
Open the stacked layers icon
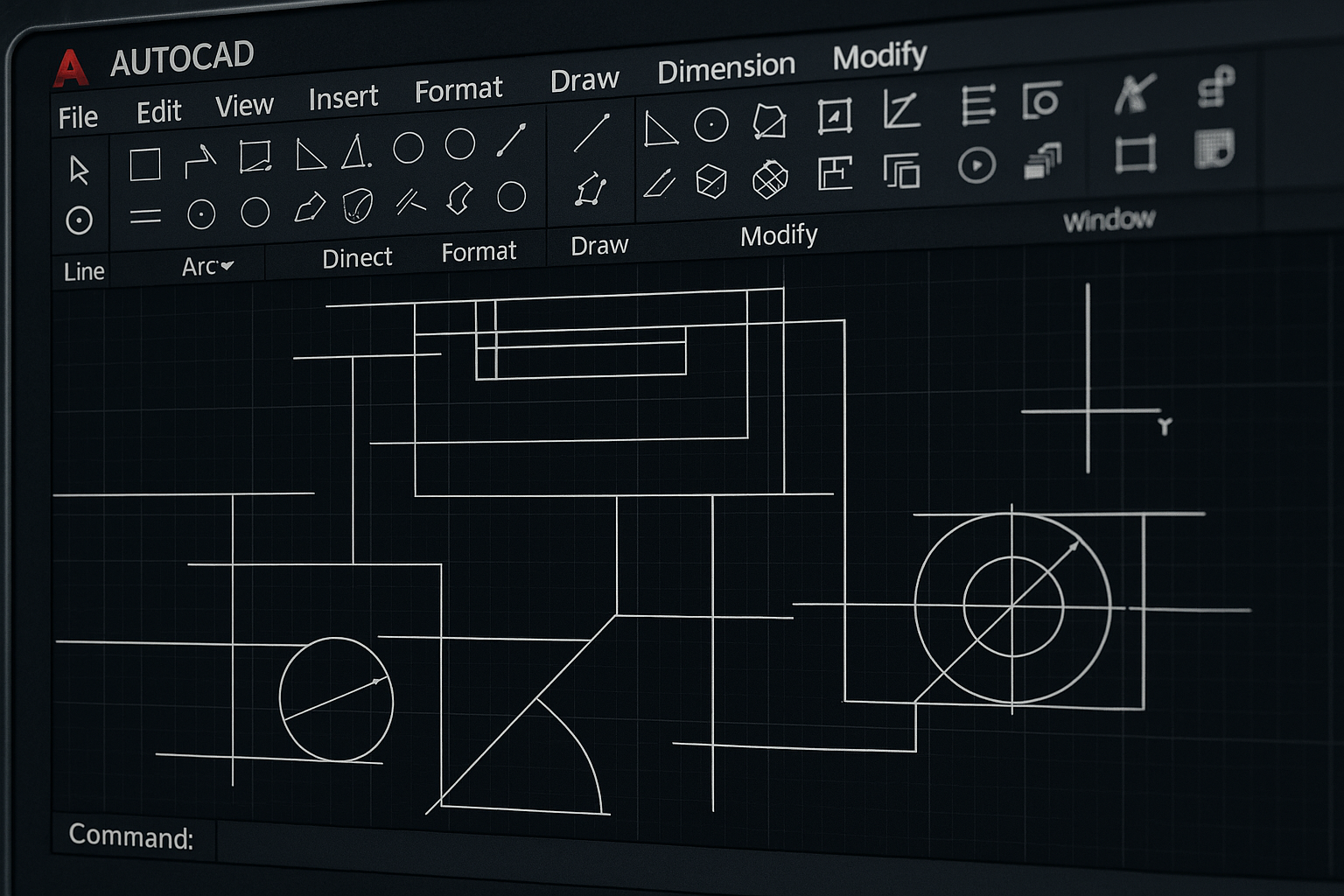pyautogui.click(x=1041, y=161)
